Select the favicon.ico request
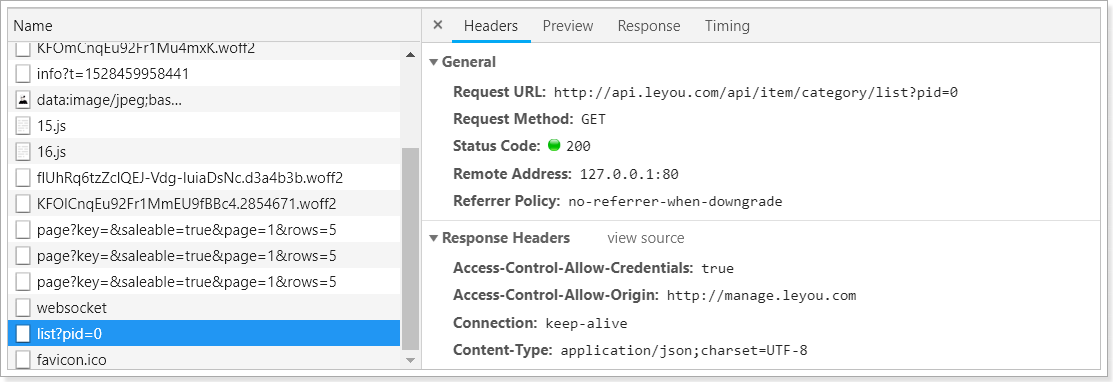Image resolution: width=1113 pixels, height=382 pixels. click(204, 360)
